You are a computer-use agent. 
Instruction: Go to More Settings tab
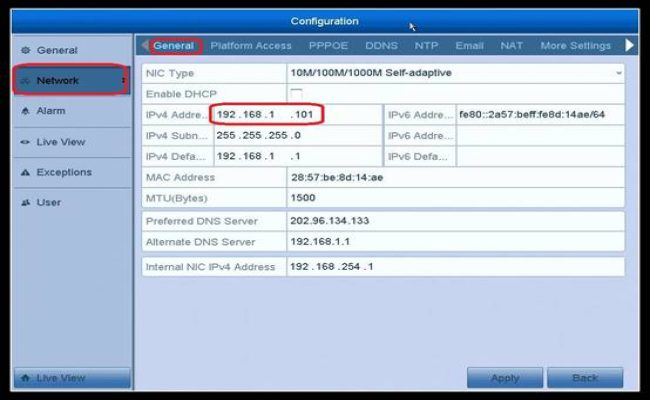[575, 45]
